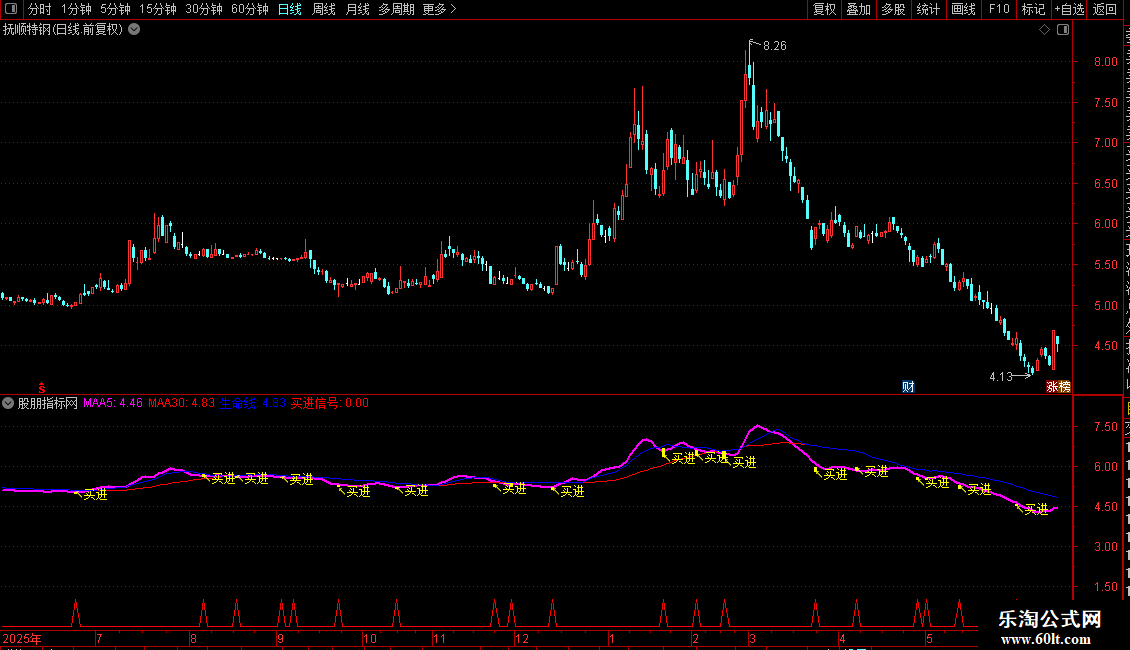This screenshot has height=650, width=1130.
Task: Select the 30分钟 period
Action: coord(203,9)
